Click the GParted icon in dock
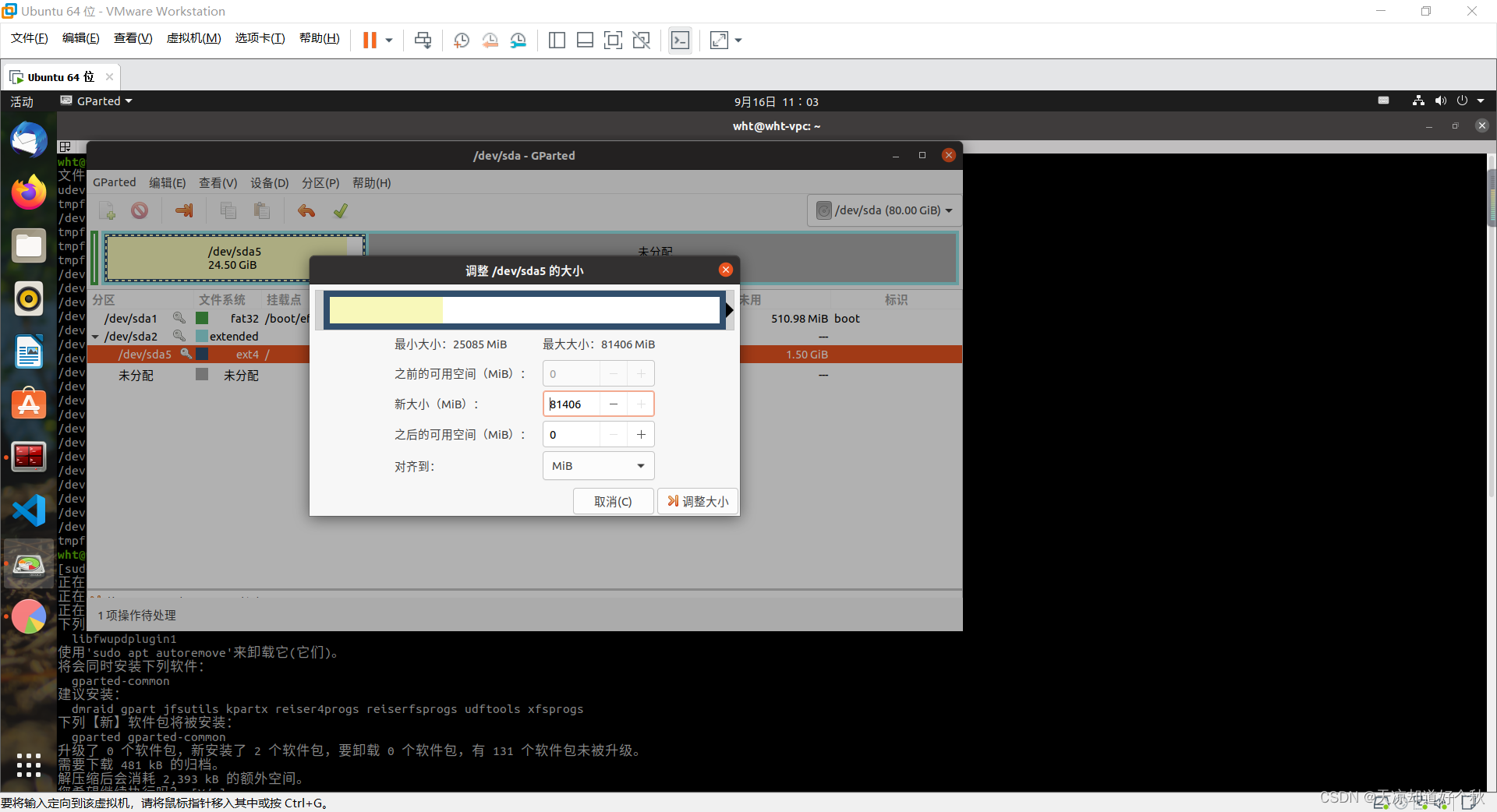Screen dimensions: 1497x812 (x=29, y=563)
